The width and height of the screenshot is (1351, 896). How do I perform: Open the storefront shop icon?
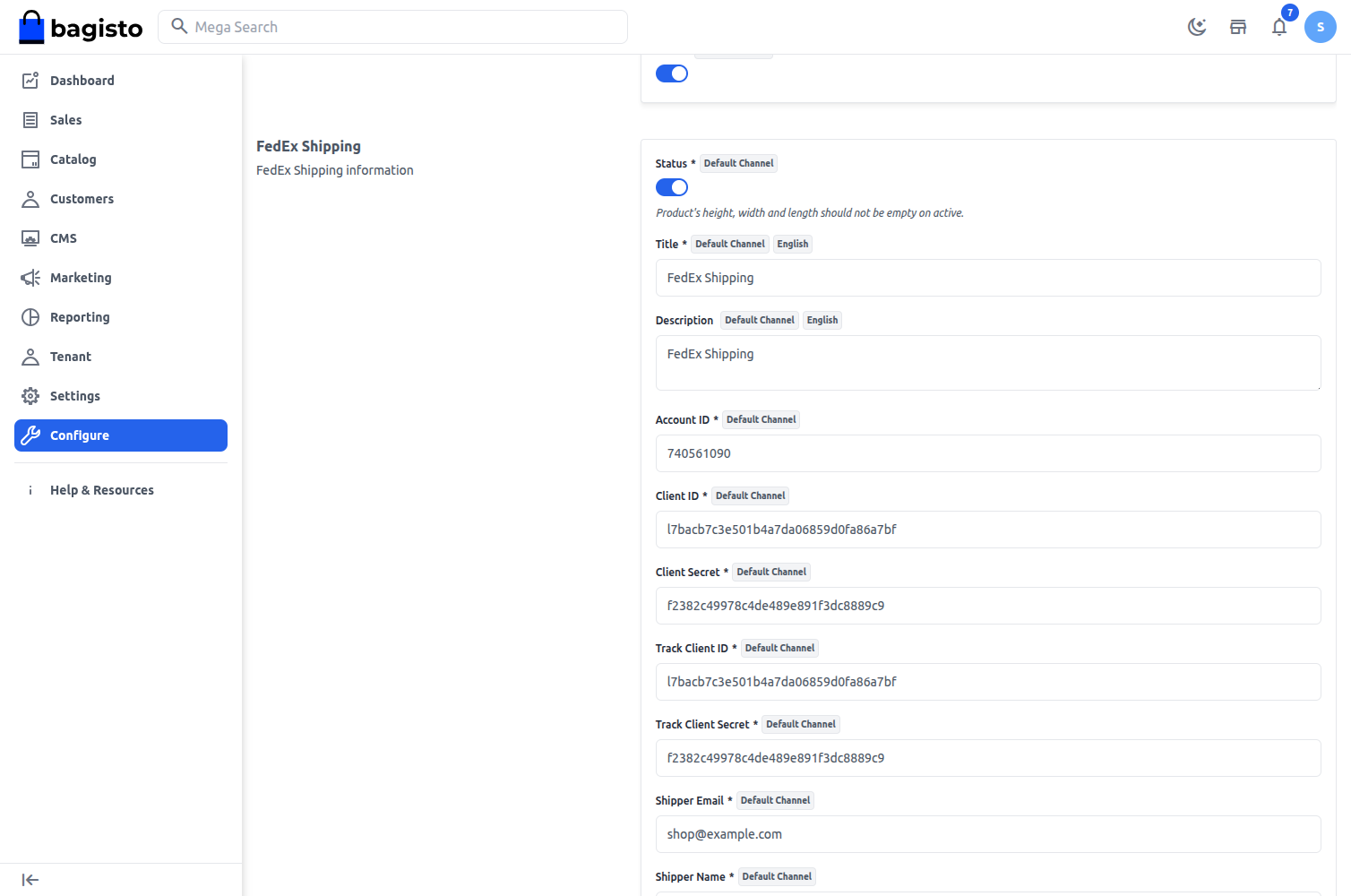1238,27
